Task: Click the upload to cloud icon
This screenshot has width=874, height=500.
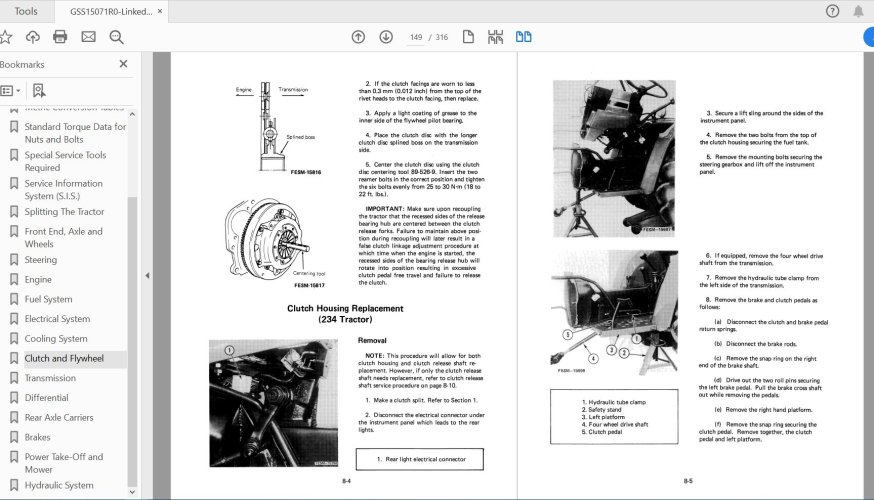Action: pyautogui.click(x=33, y=37)
